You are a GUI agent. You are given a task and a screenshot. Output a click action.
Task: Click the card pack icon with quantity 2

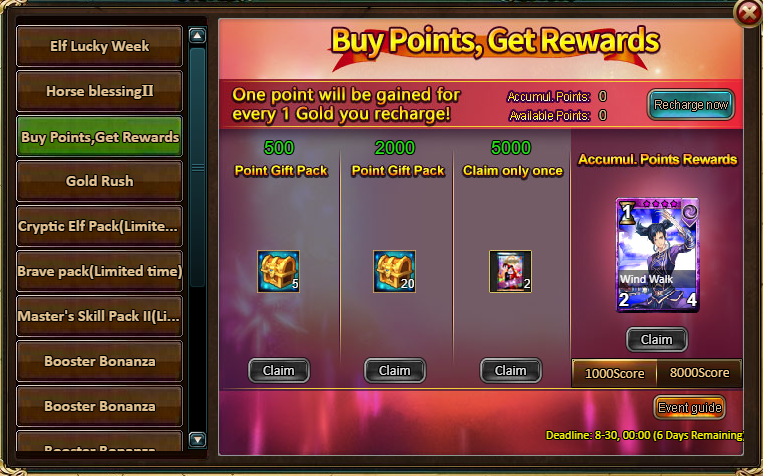(x=510, y=271)
